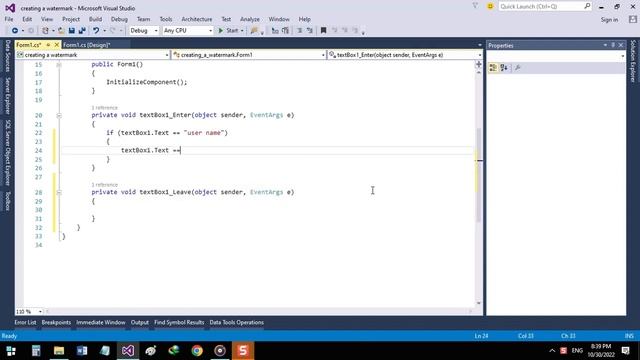Open the Debug menu
Viewport: 640px width, 360px height.
pos(119,19)
